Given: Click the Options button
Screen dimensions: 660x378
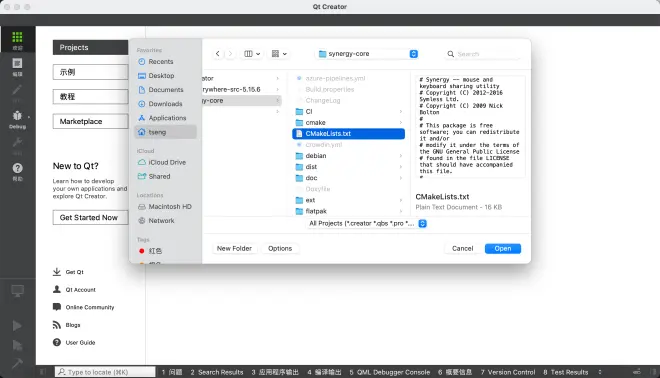Looking at the screenshot, I should click(280, 248).
